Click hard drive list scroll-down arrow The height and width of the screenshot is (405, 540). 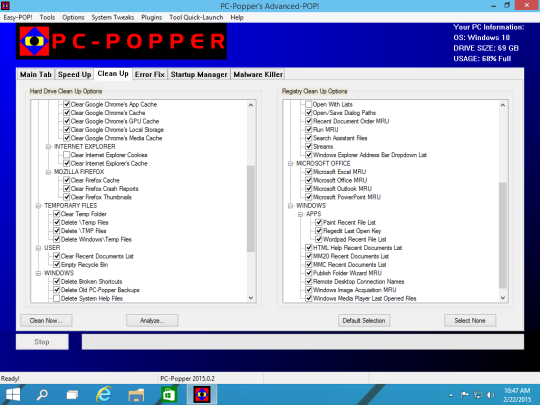tap(251, 298)
